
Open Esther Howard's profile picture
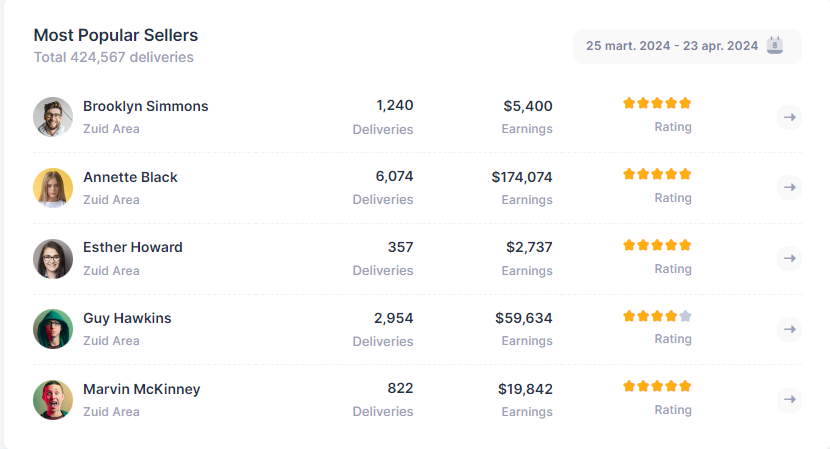53,258
